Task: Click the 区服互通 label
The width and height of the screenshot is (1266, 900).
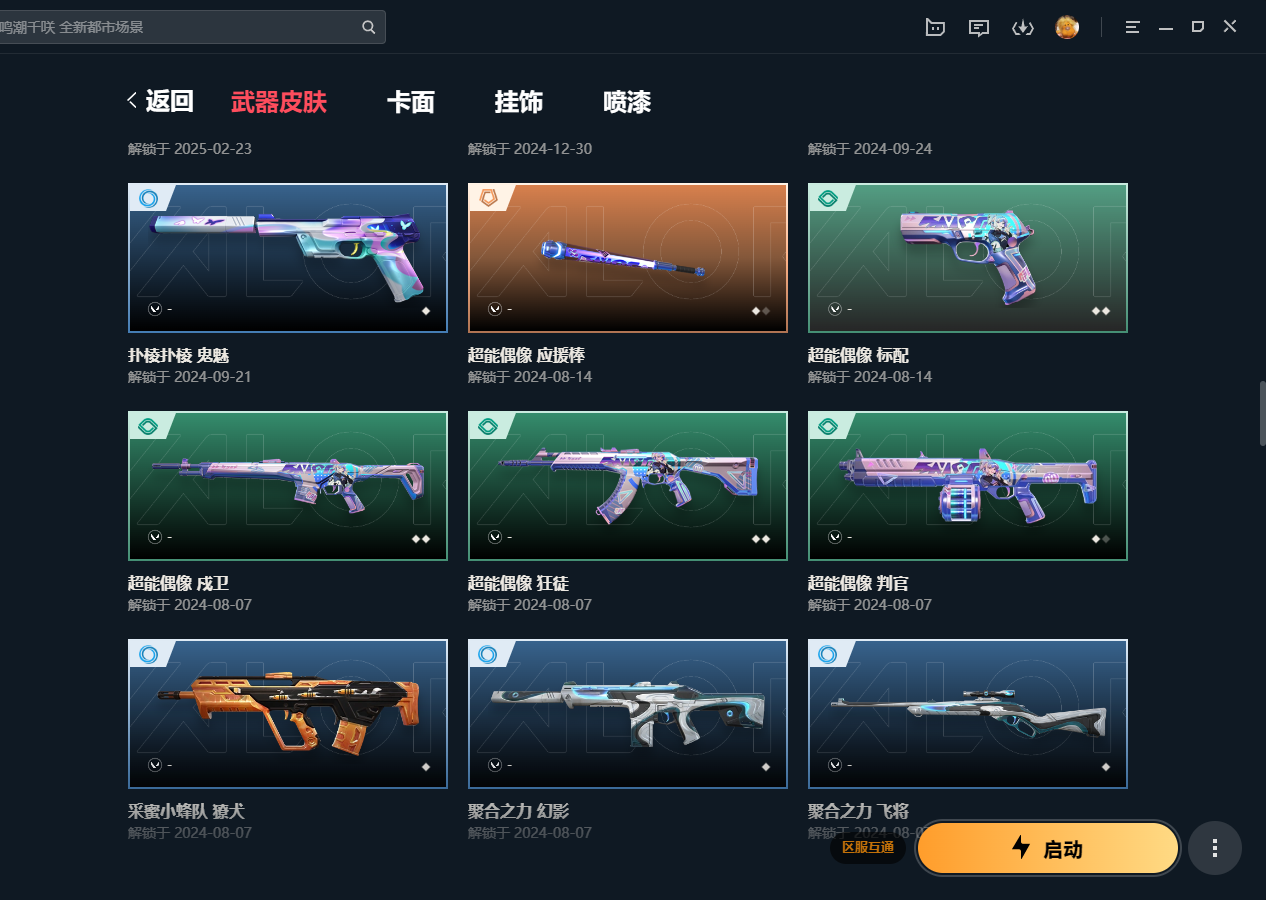Action: point(868,848)
